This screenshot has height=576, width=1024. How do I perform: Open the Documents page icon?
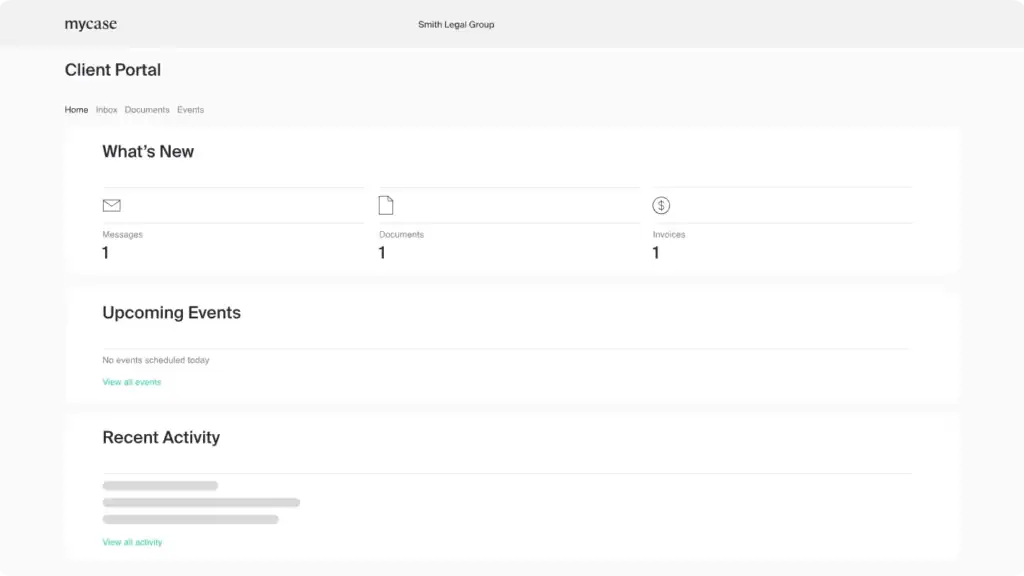pos(386,205)
